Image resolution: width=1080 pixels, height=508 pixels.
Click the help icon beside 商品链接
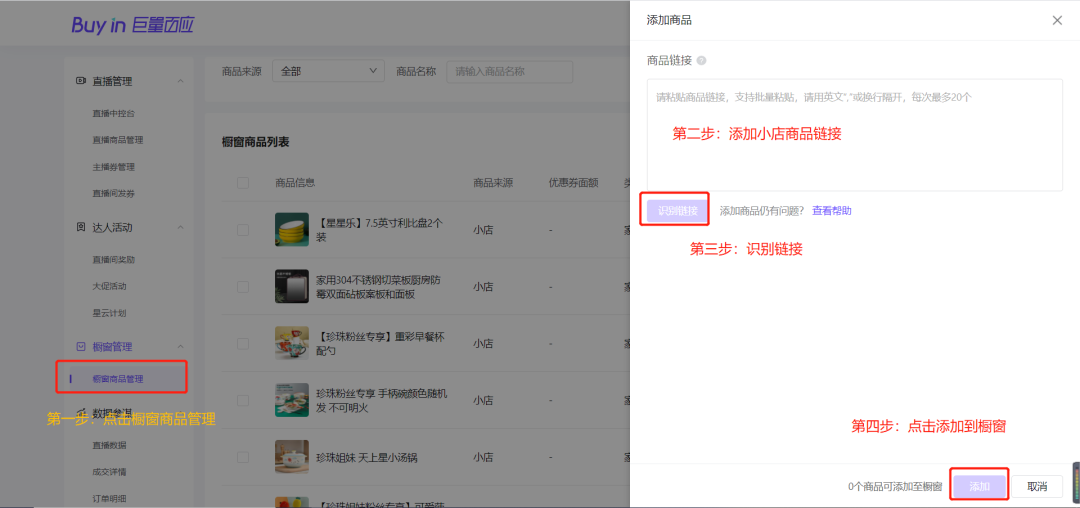[701, 61]
